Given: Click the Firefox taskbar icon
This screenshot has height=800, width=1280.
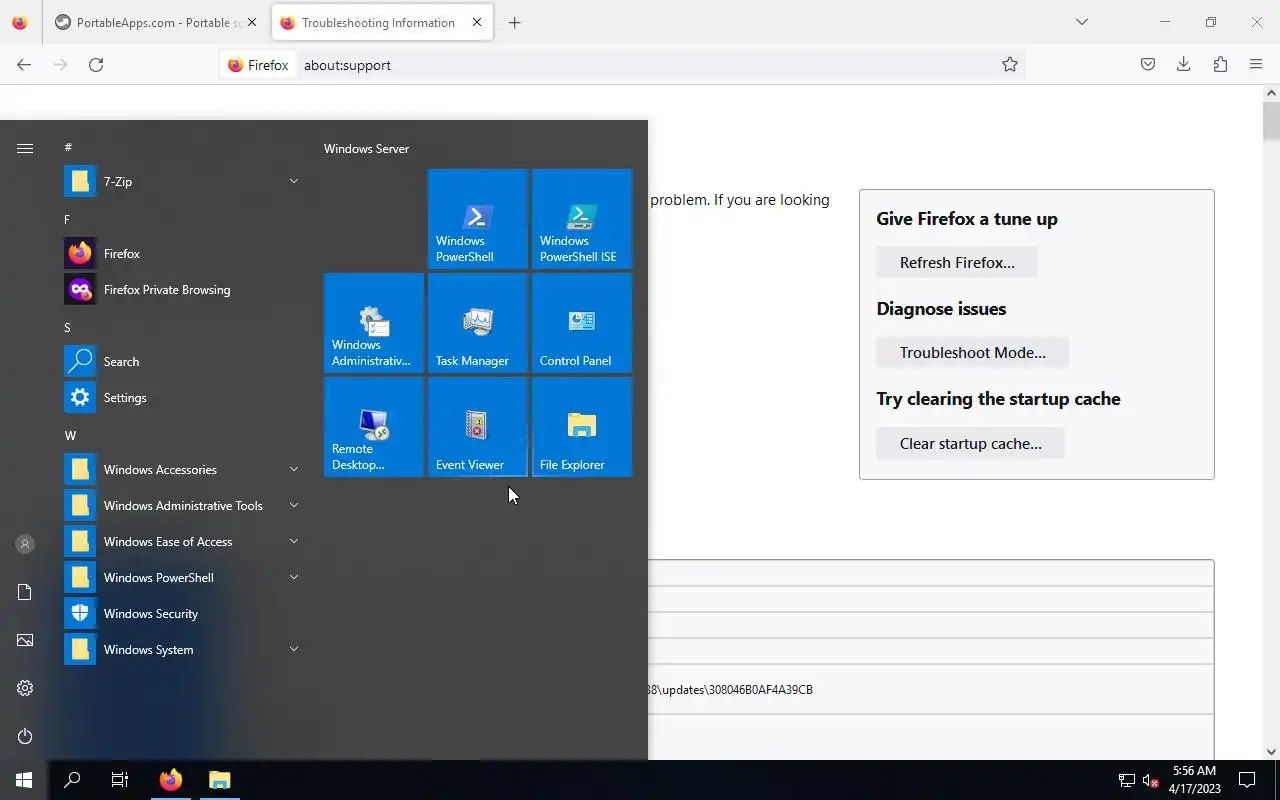Looking at the screenshot, I should 171,780.
